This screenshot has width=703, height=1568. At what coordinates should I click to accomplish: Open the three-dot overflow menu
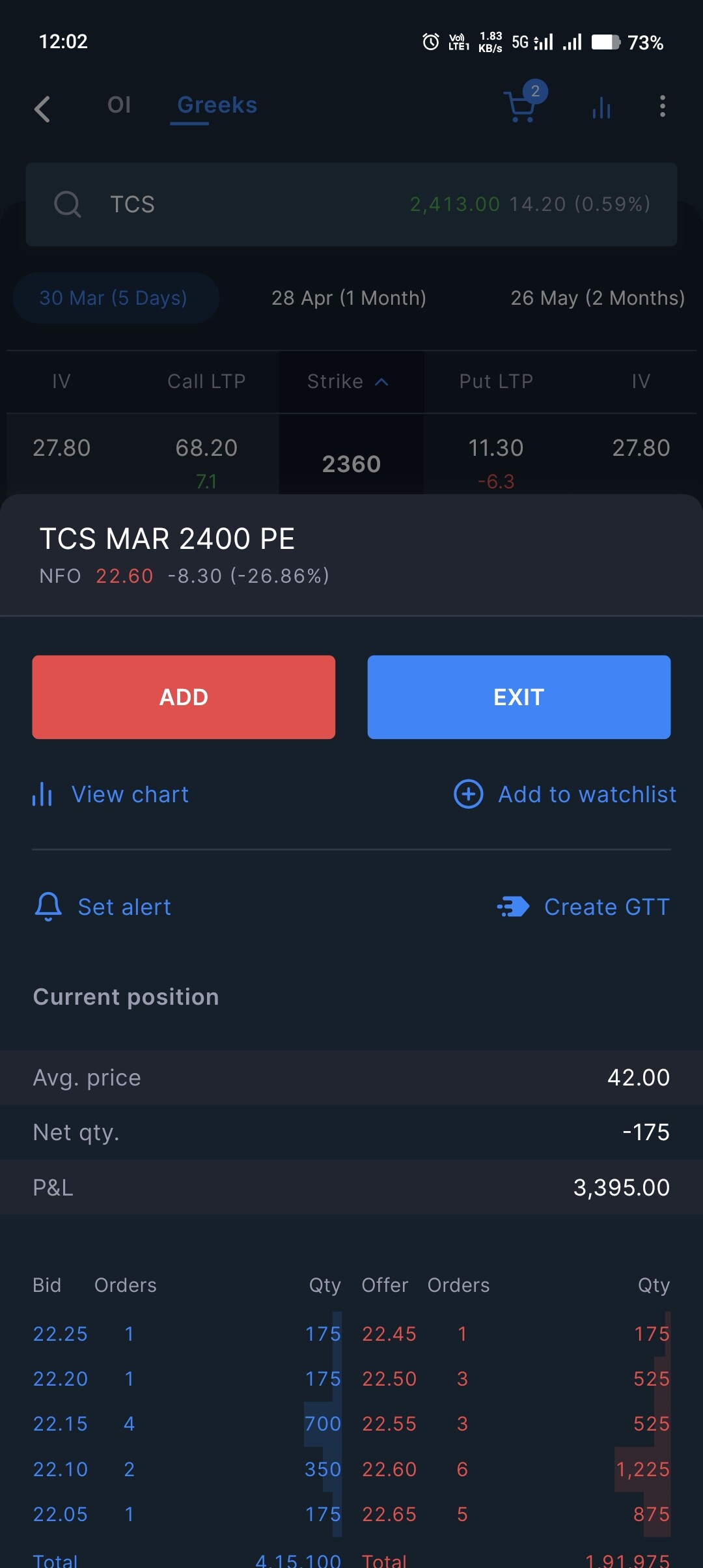point(662,106)
